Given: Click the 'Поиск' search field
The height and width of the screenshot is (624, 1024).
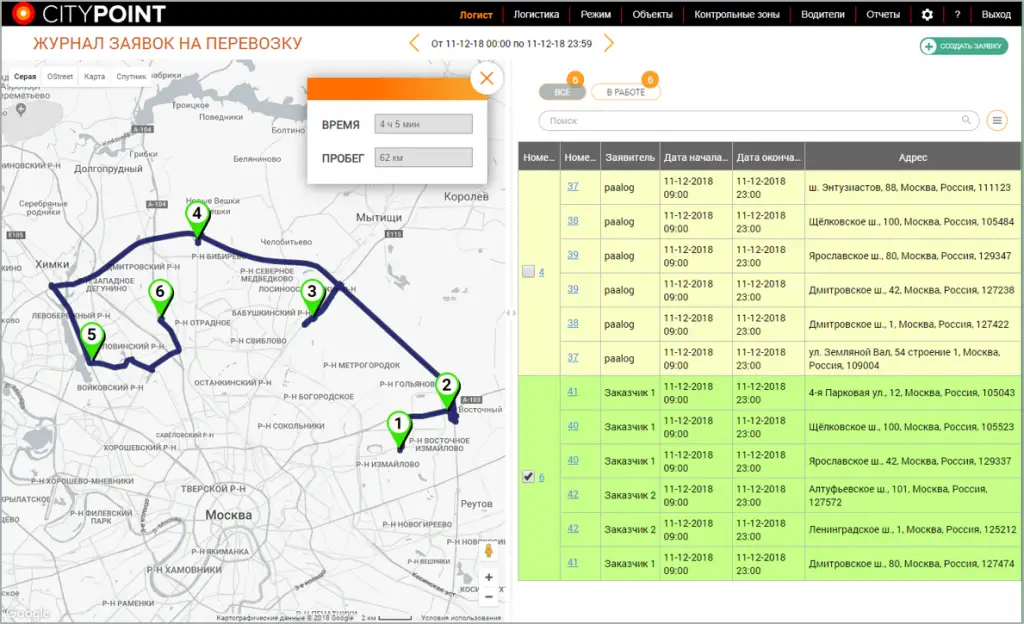Looking at the screenshot, I should pyautogui.click(x=750, y=120).
